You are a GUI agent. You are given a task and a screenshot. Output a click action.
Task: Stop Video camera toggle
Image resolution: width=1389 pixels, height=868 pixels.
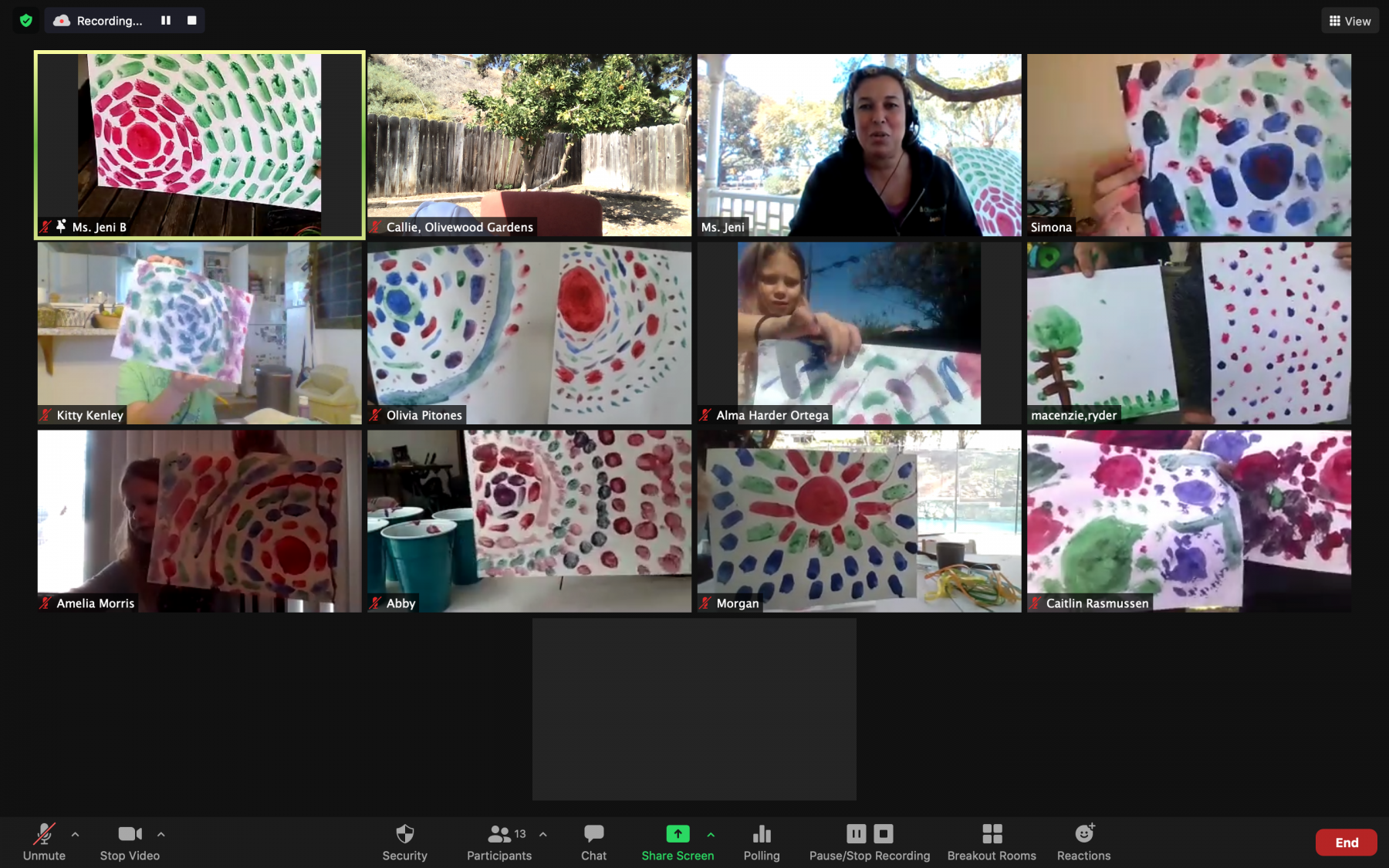(130, 842)
